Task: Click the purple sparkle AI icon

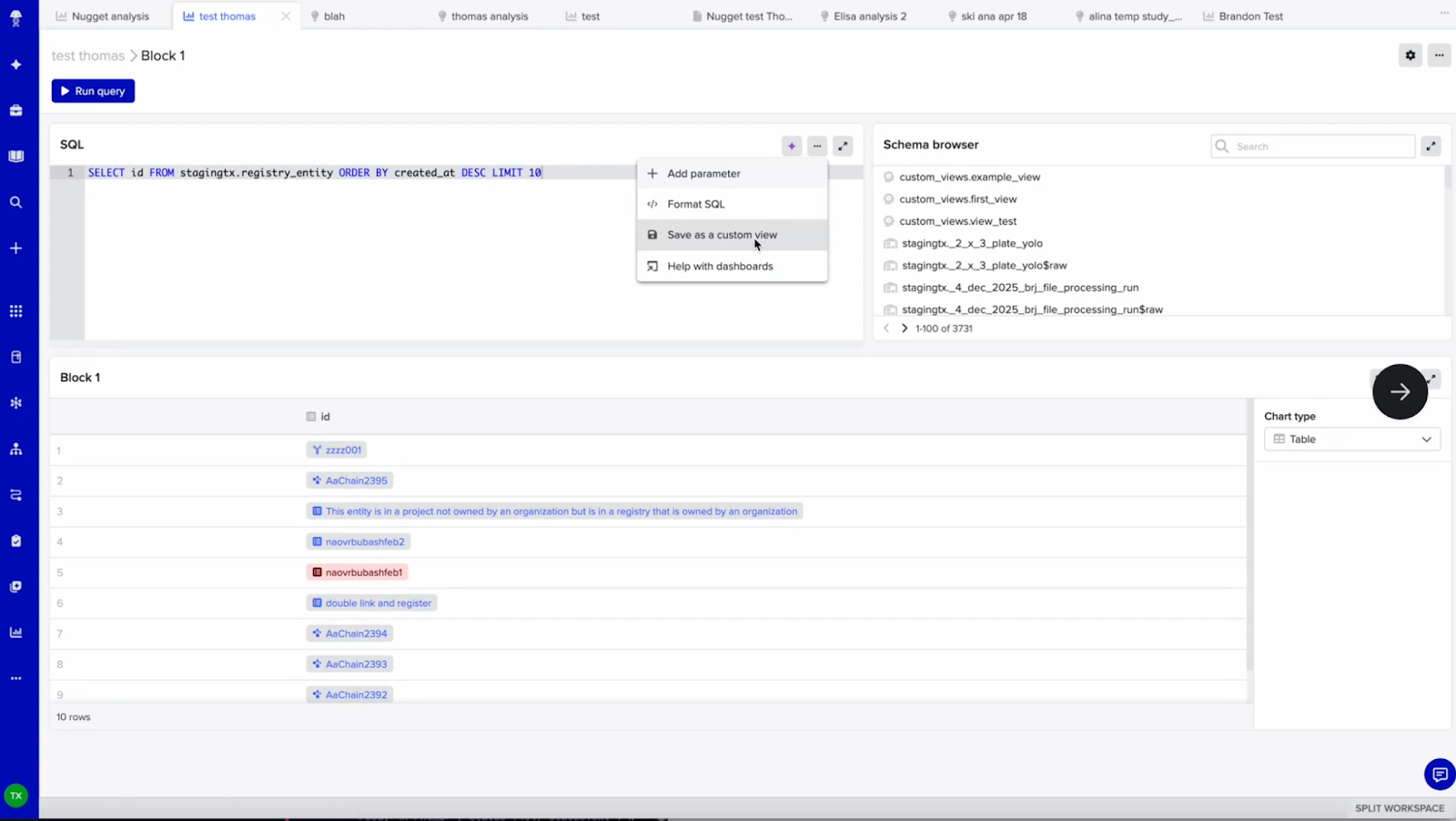Action: tap(791, 146)
